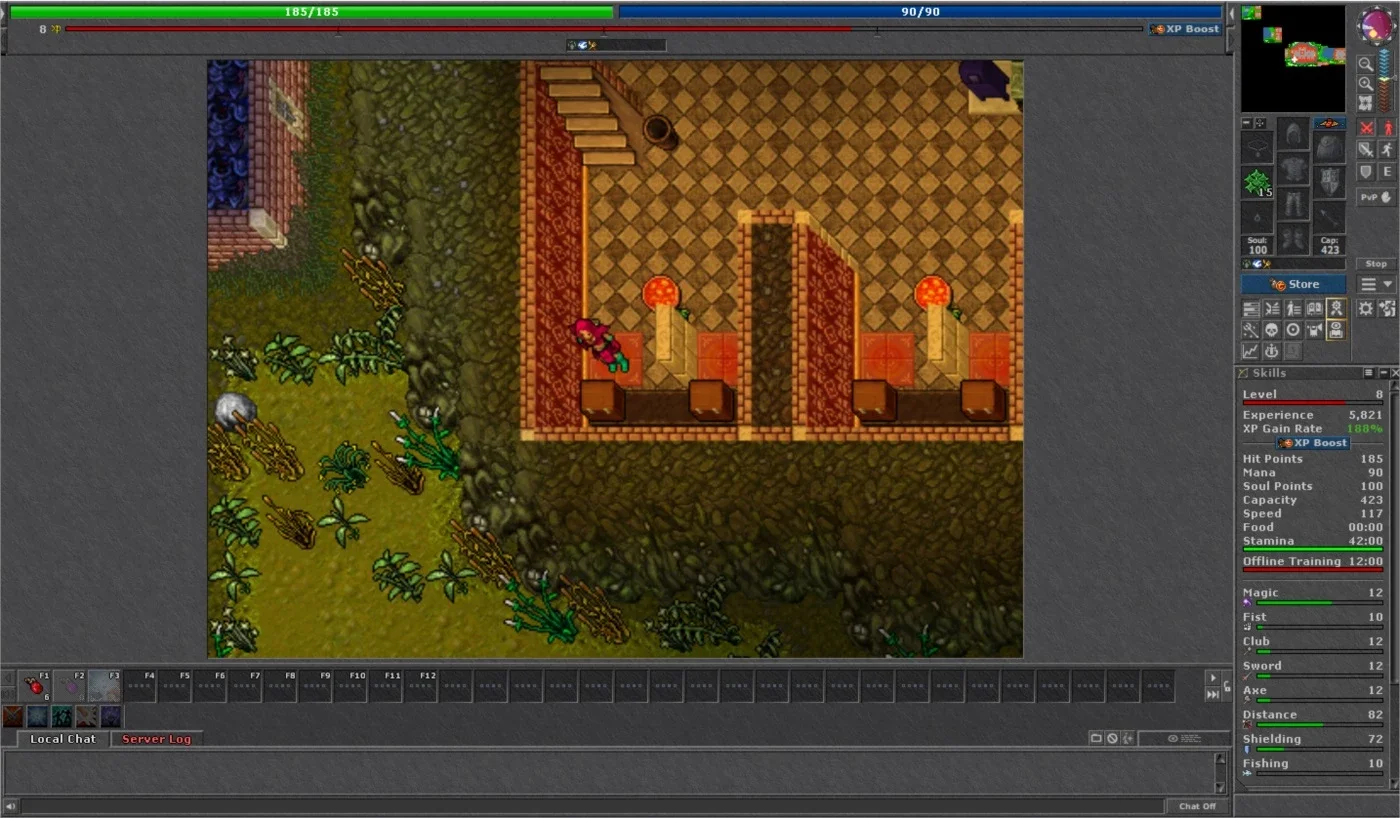The height and width of the screenshot is (818, 1400).
Task: Toggle the Chat Off button
Action: click(1197, 806)
